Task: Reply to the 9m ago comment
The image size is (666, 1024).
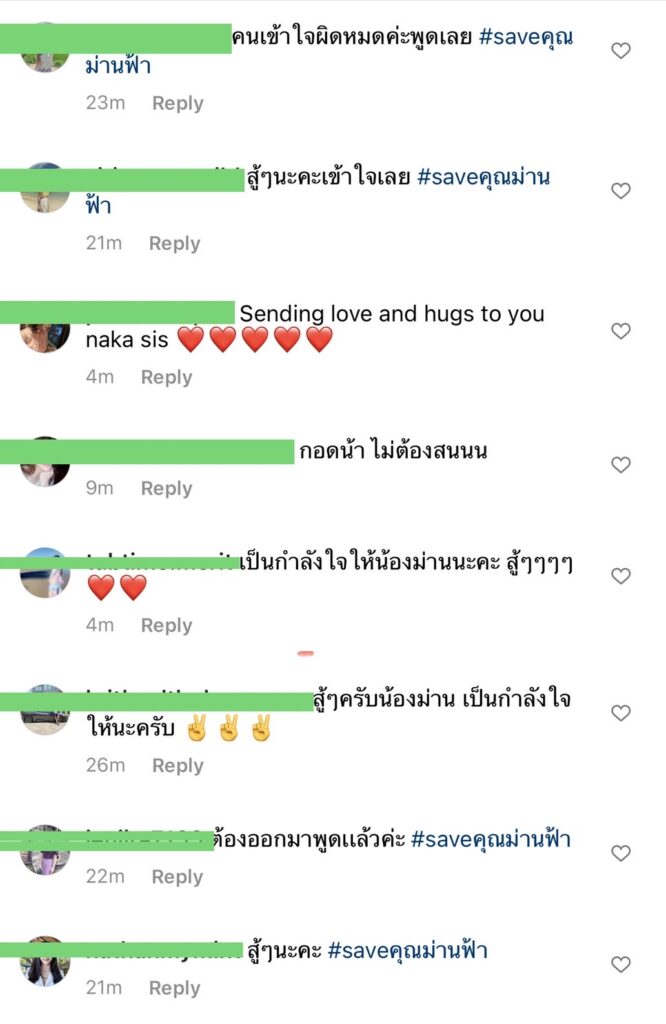Action: click(x=166, y=488)
